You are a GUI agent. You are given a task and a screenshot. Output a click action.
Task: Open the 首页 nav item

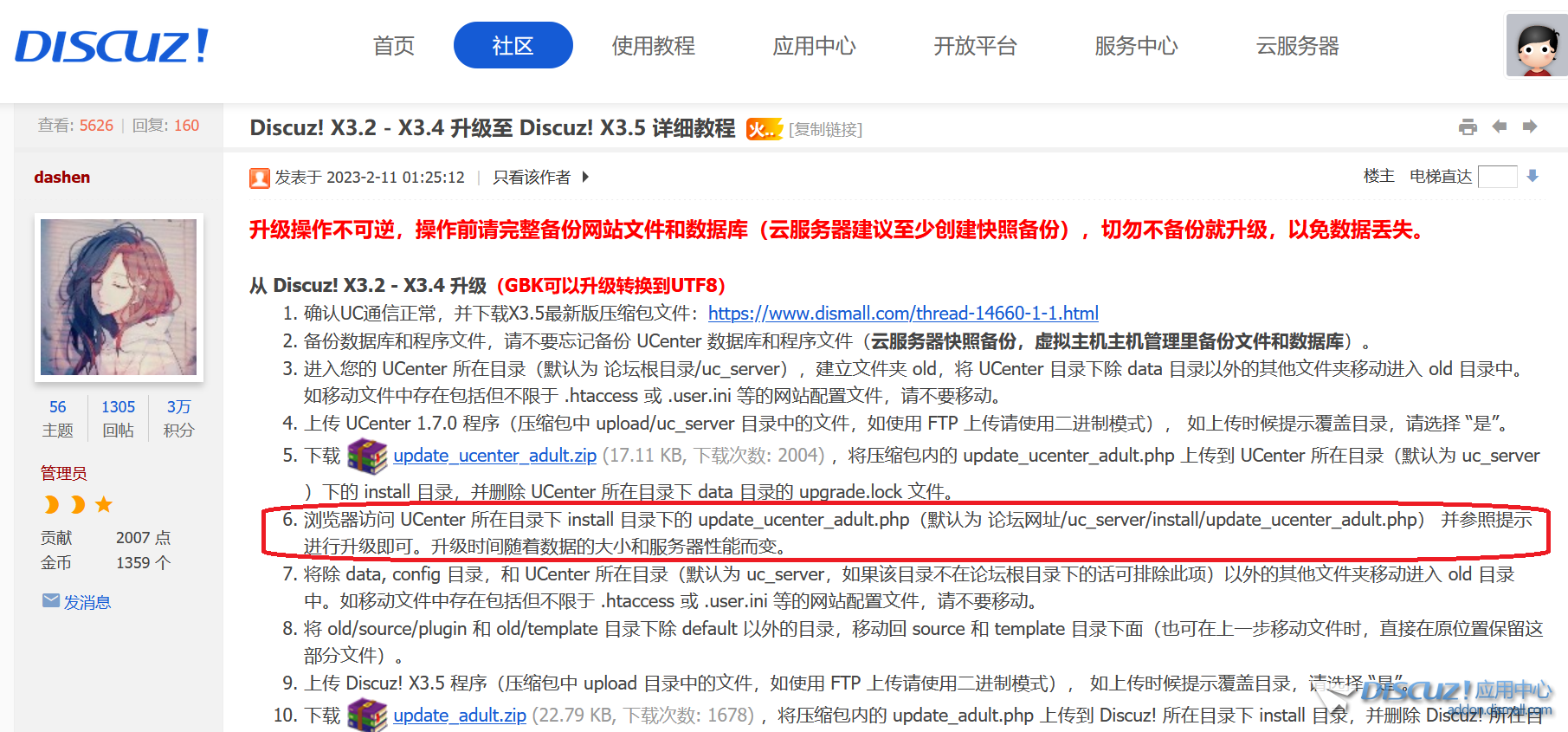click(x=394, y=46)
